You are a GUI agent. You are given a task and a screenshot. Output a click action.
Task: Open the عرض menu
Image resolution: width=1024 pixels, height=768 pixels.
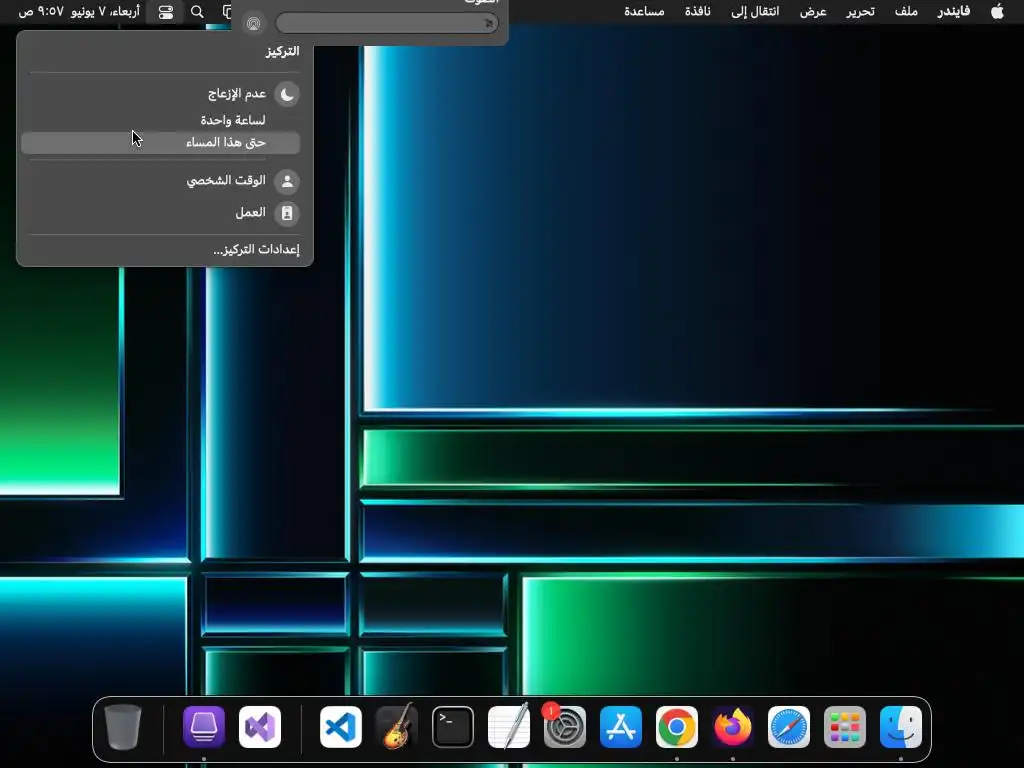point(813,11)
